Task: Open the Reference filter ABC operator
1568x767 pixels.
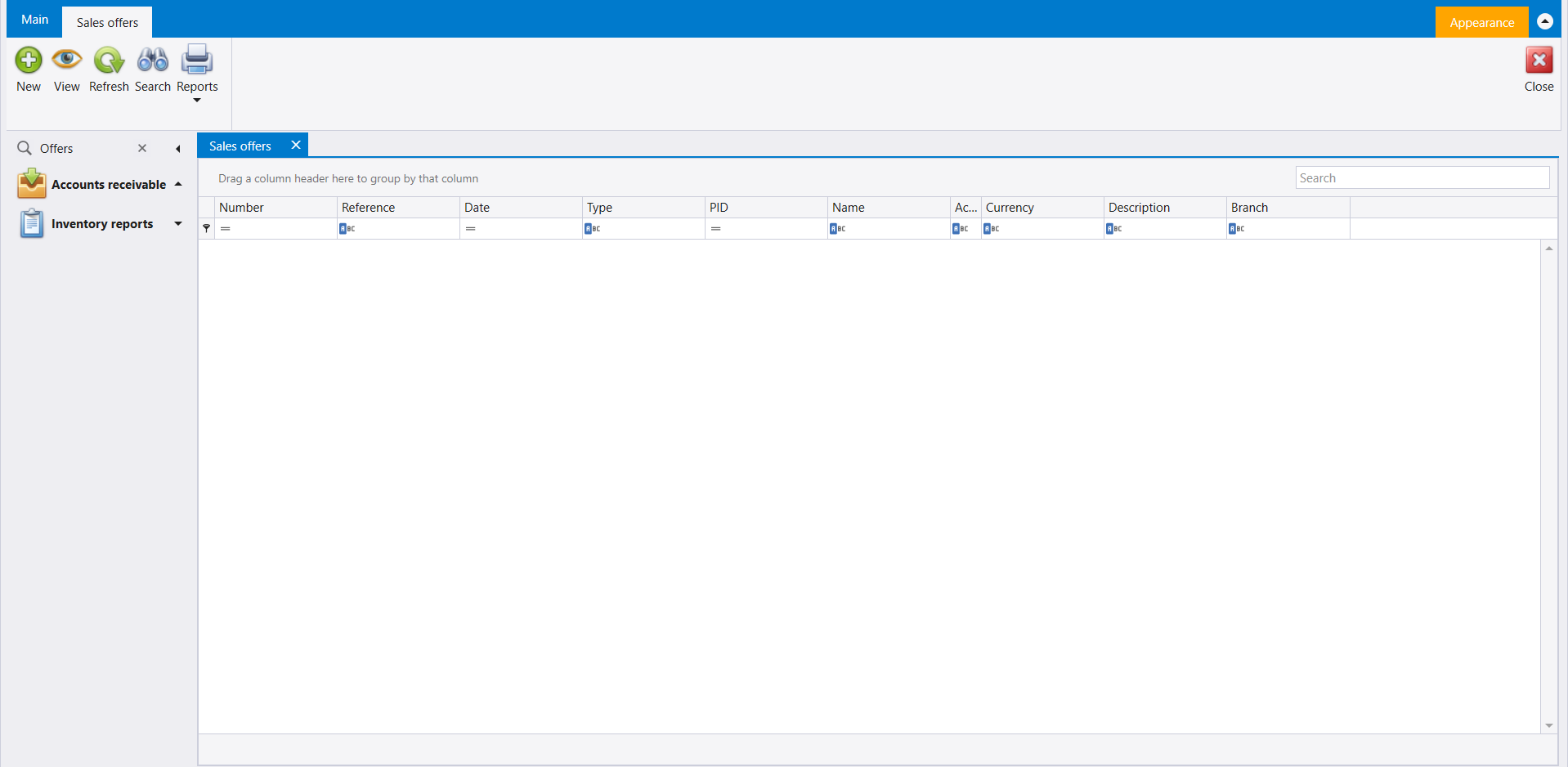Action: point(347,229)
